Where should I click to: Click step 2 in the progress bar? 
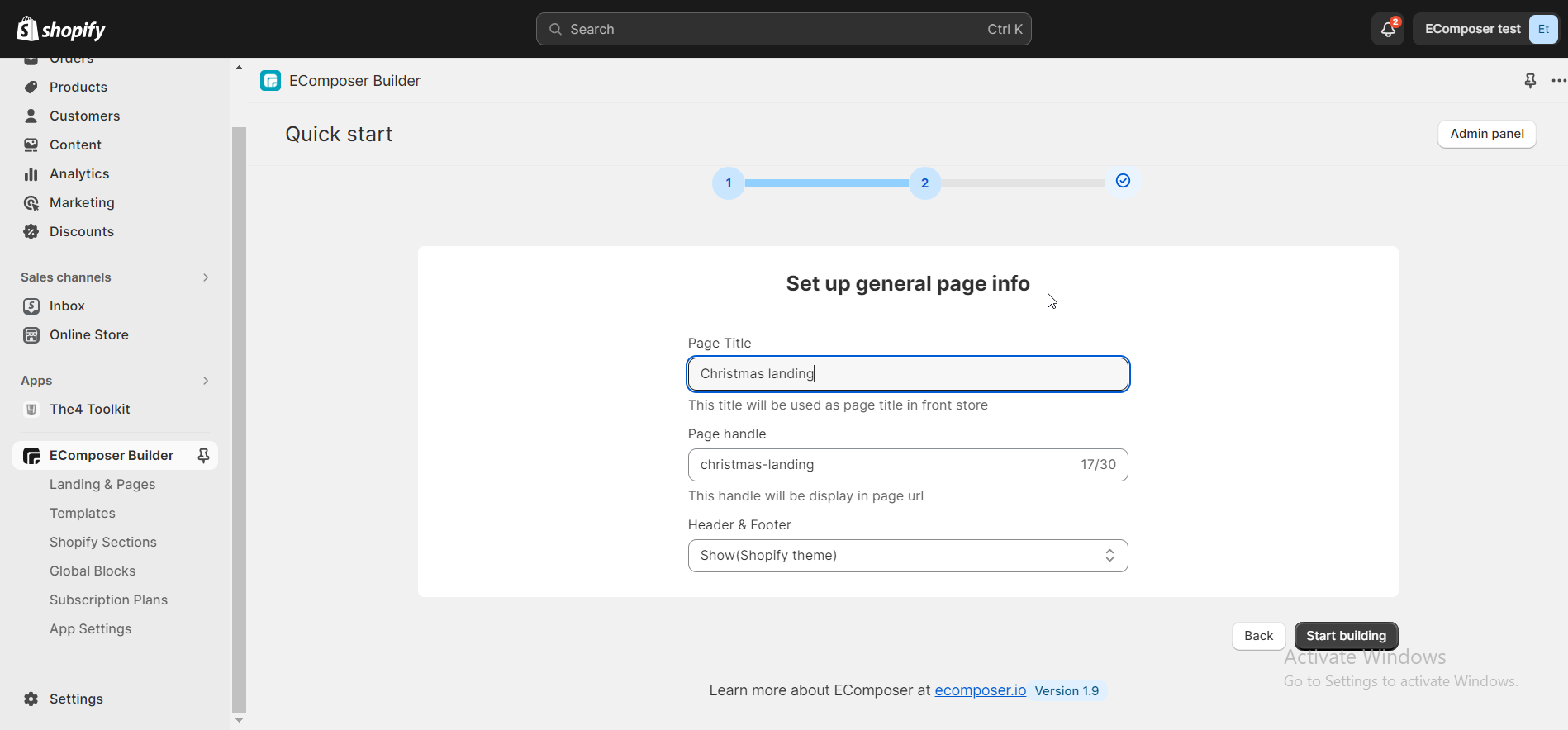[924, 182]
